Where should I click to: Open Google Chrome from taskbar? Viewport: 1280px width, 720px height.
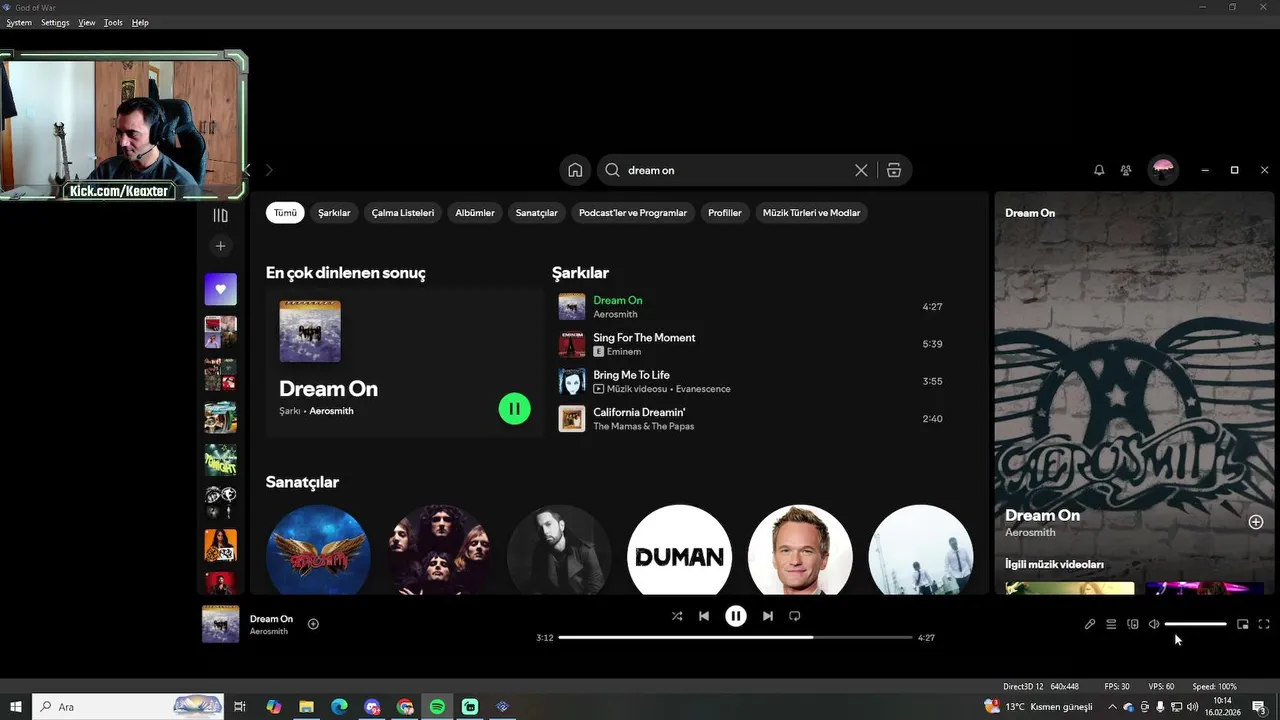404,707
